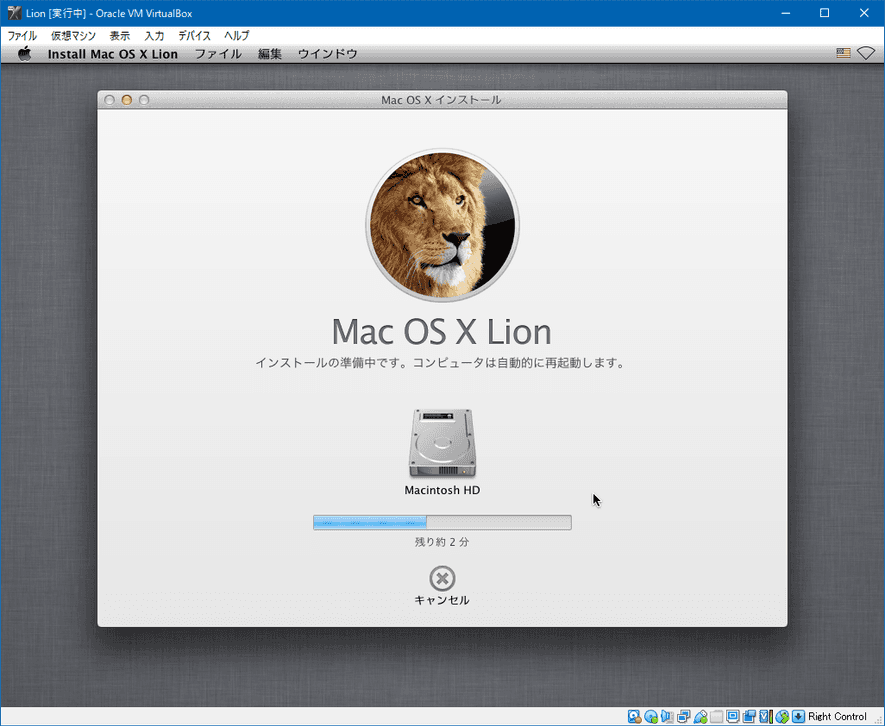Click the optical disc status icon

point(651,716)
